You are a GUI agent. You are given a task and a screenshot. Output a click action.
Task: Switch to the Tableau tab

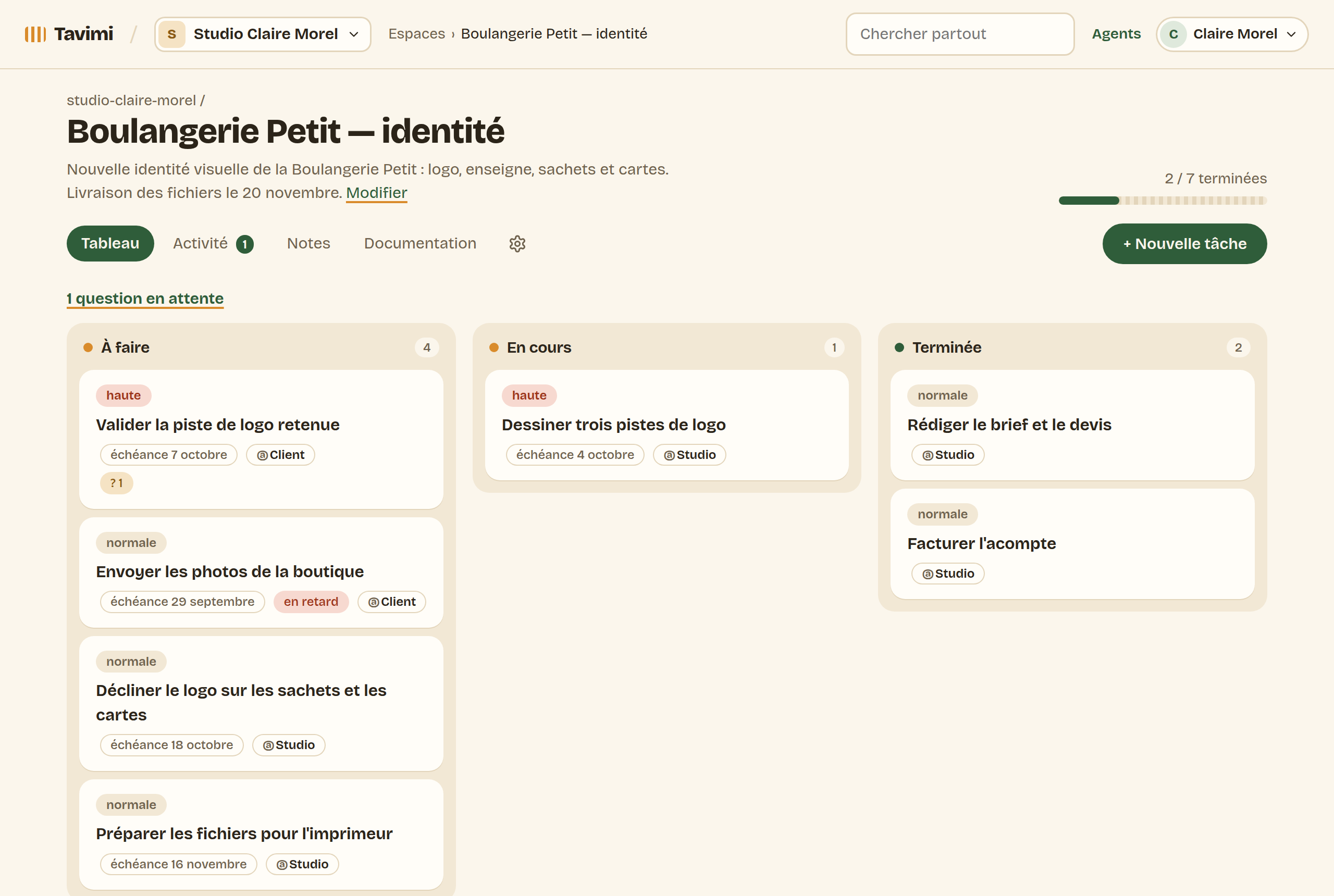pyautogui.click(x=110, y=243)
